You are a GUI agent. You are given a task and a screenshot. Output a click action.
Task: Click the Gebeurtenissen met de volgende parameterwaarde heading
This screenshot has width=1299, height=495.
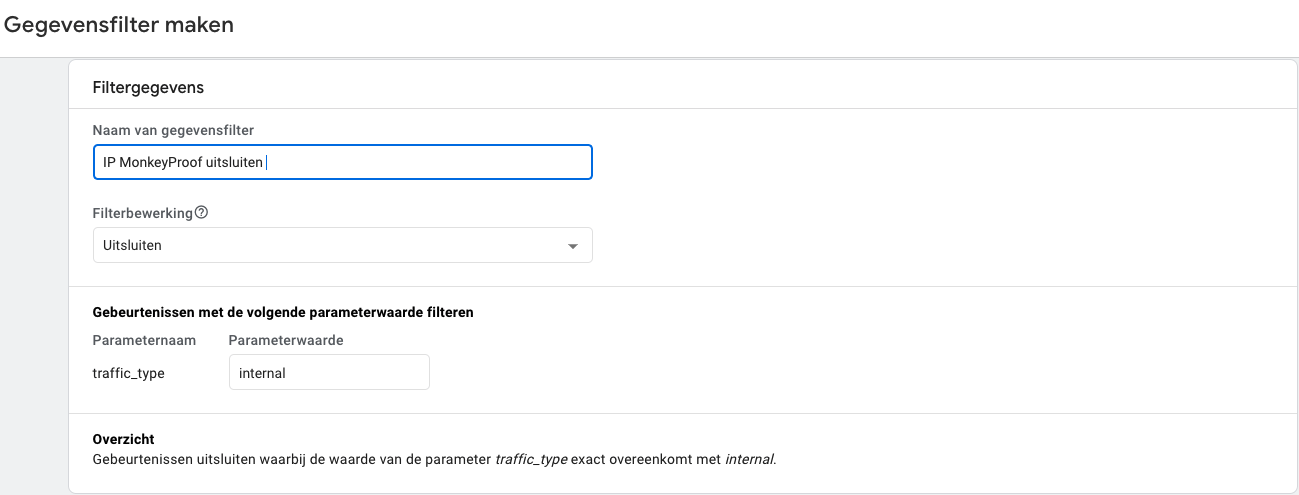283,312
